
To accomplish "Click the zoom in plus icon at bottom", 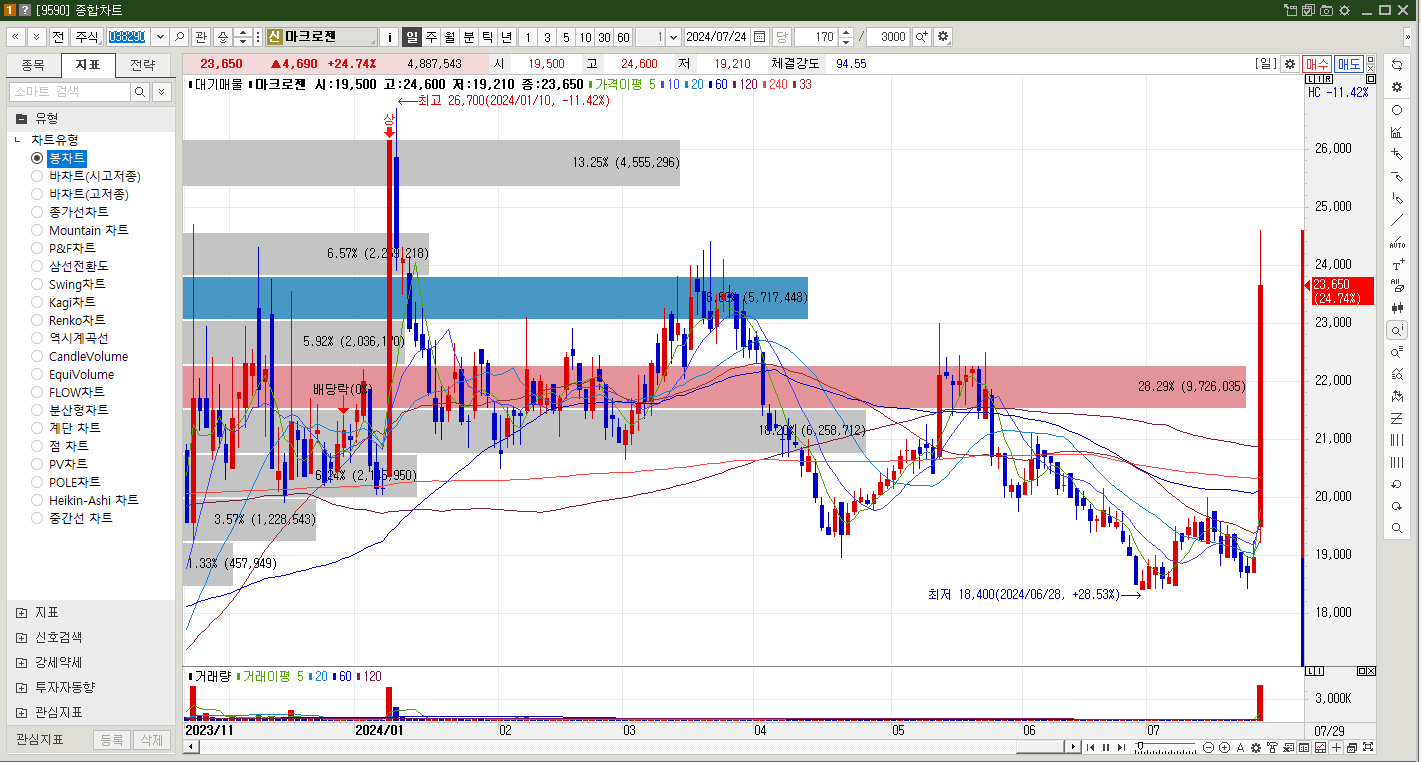I will pos(1224,748).
